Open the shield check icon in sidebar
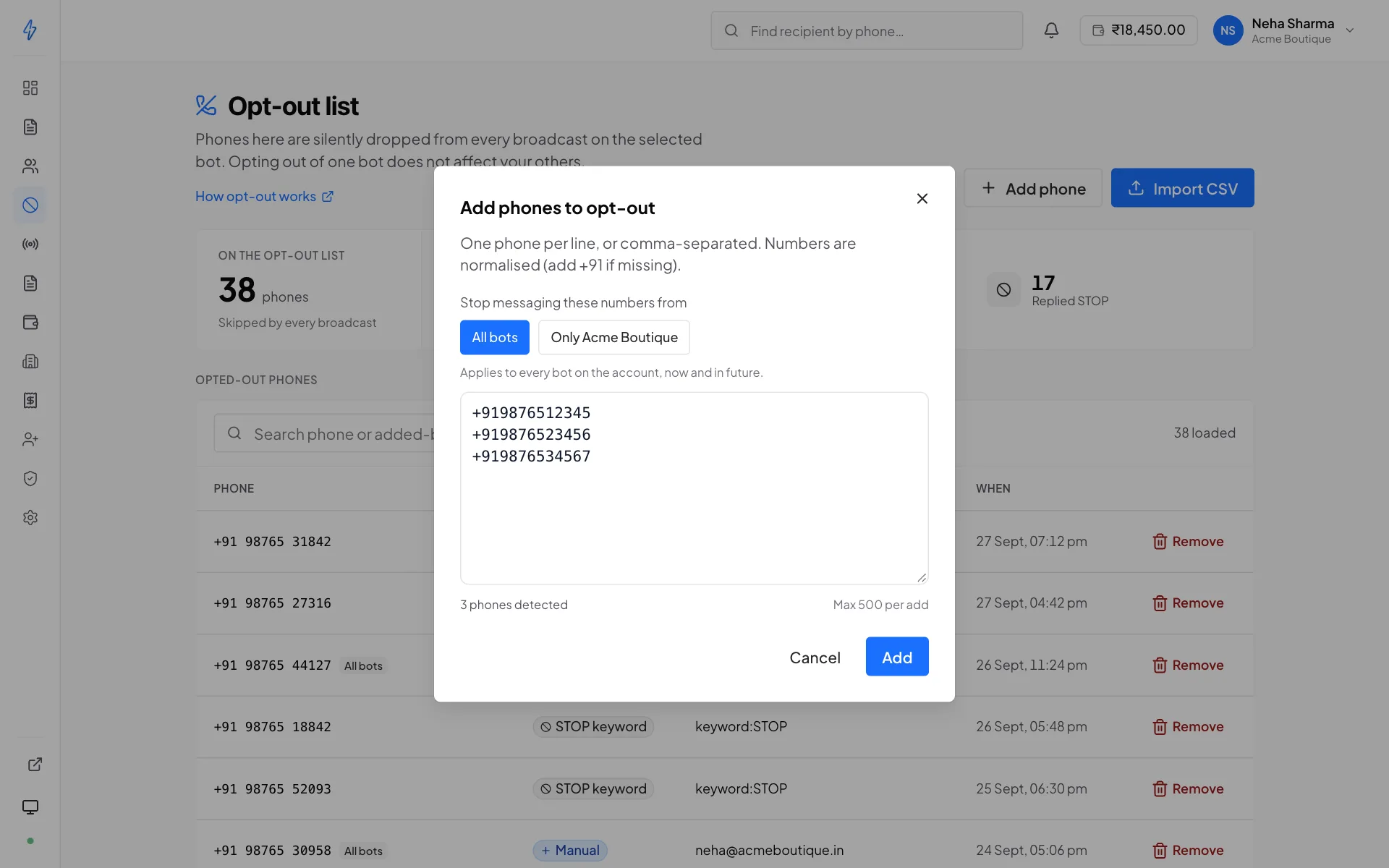 pyautogui.click(x=30, y=479)
